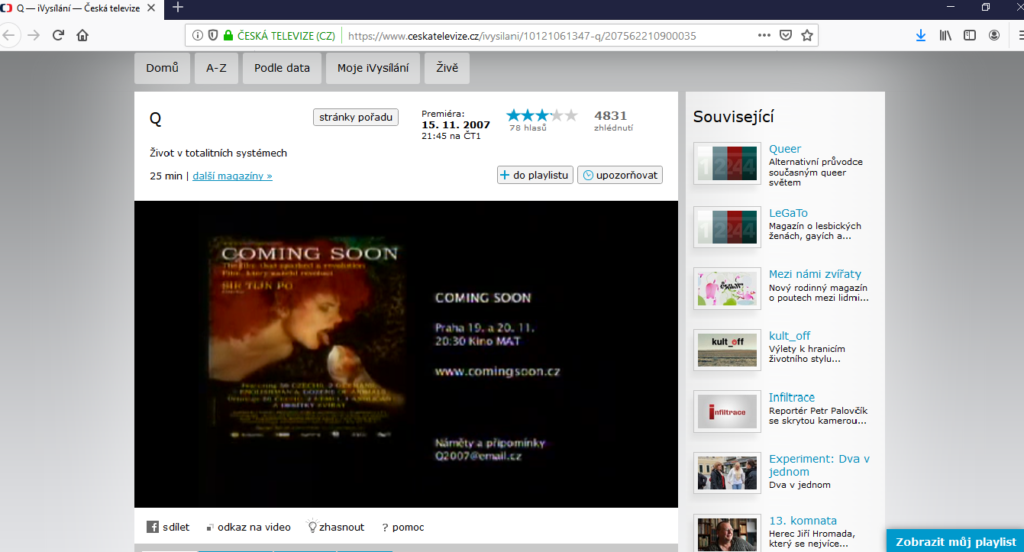Open the downloads arrow icon
1024x552 pixels.
click(921, 35)
